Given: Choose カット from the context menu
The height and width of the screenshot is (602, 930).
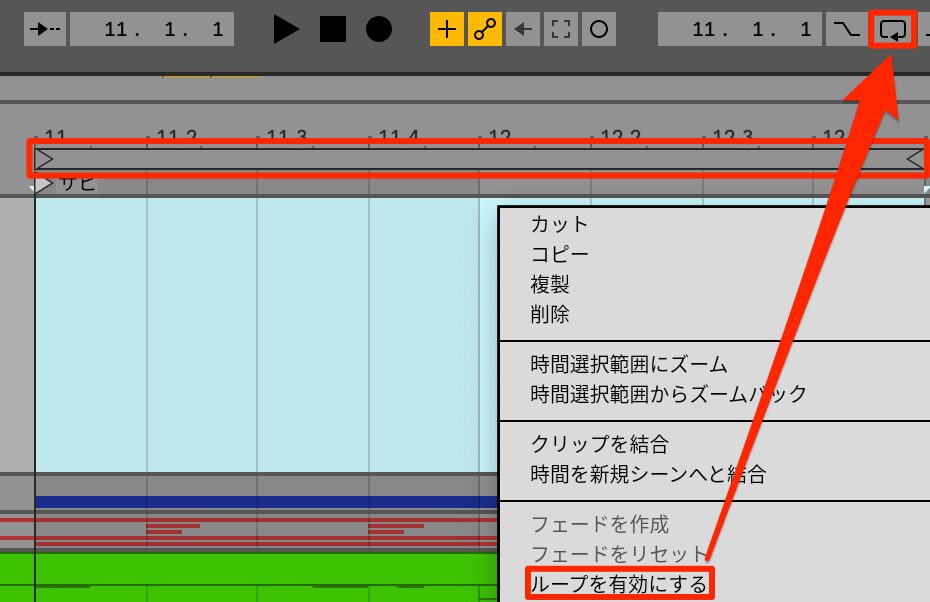Looking at the screenshot, I should pos(559,224).
